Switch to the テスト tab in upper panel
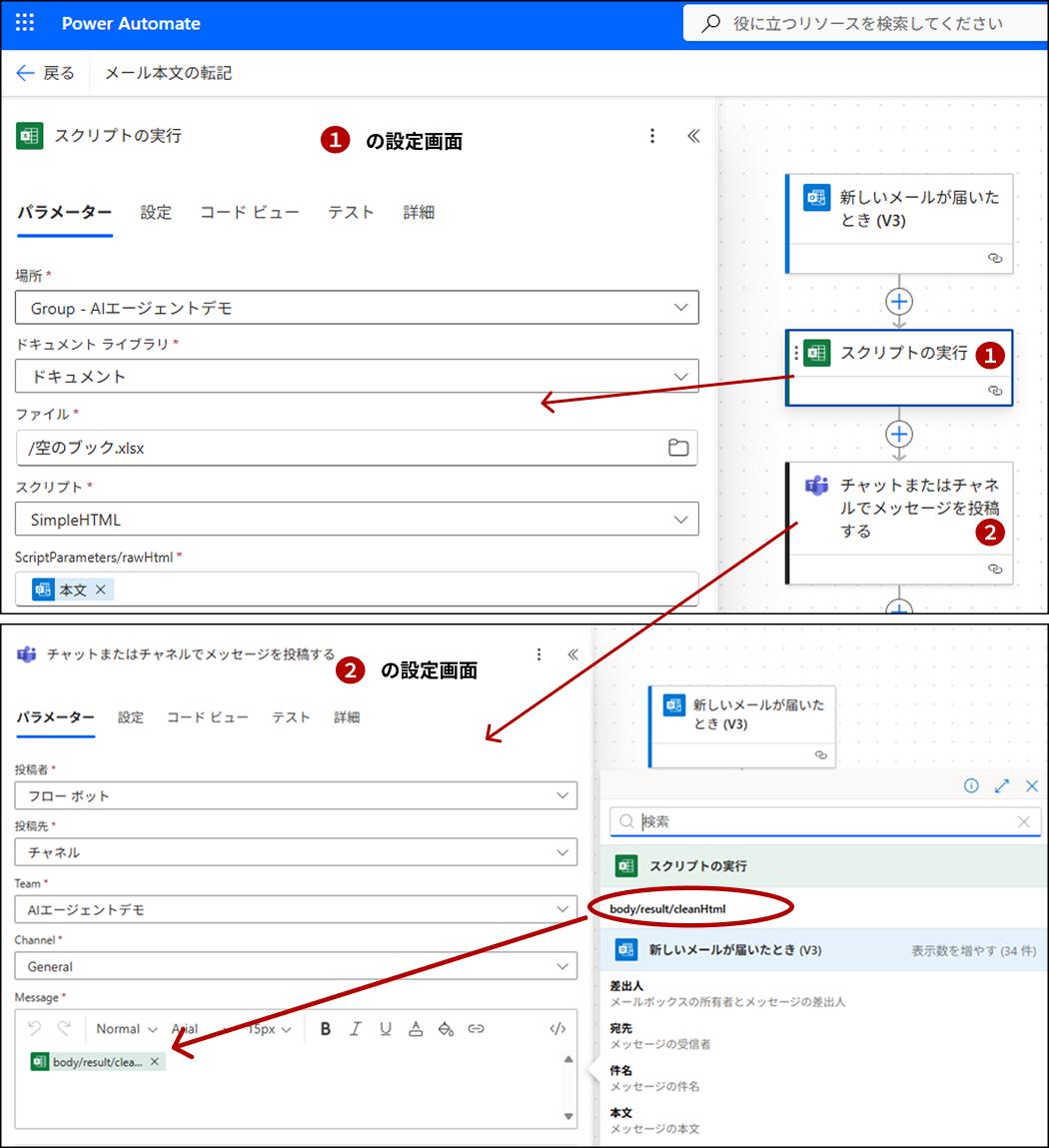Viewport: 1049px width, 1148px height. [351, 213]
